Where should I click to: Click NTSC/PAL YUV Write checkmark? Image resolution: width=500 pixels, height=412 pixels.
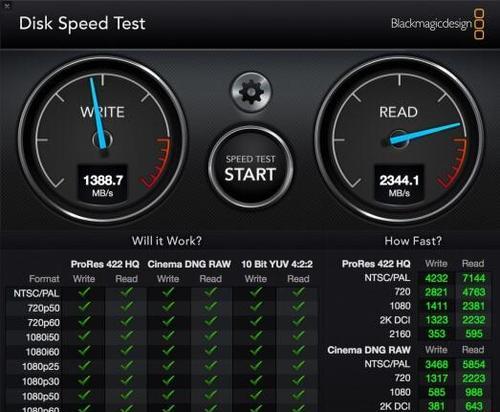(x=256, y=292)
